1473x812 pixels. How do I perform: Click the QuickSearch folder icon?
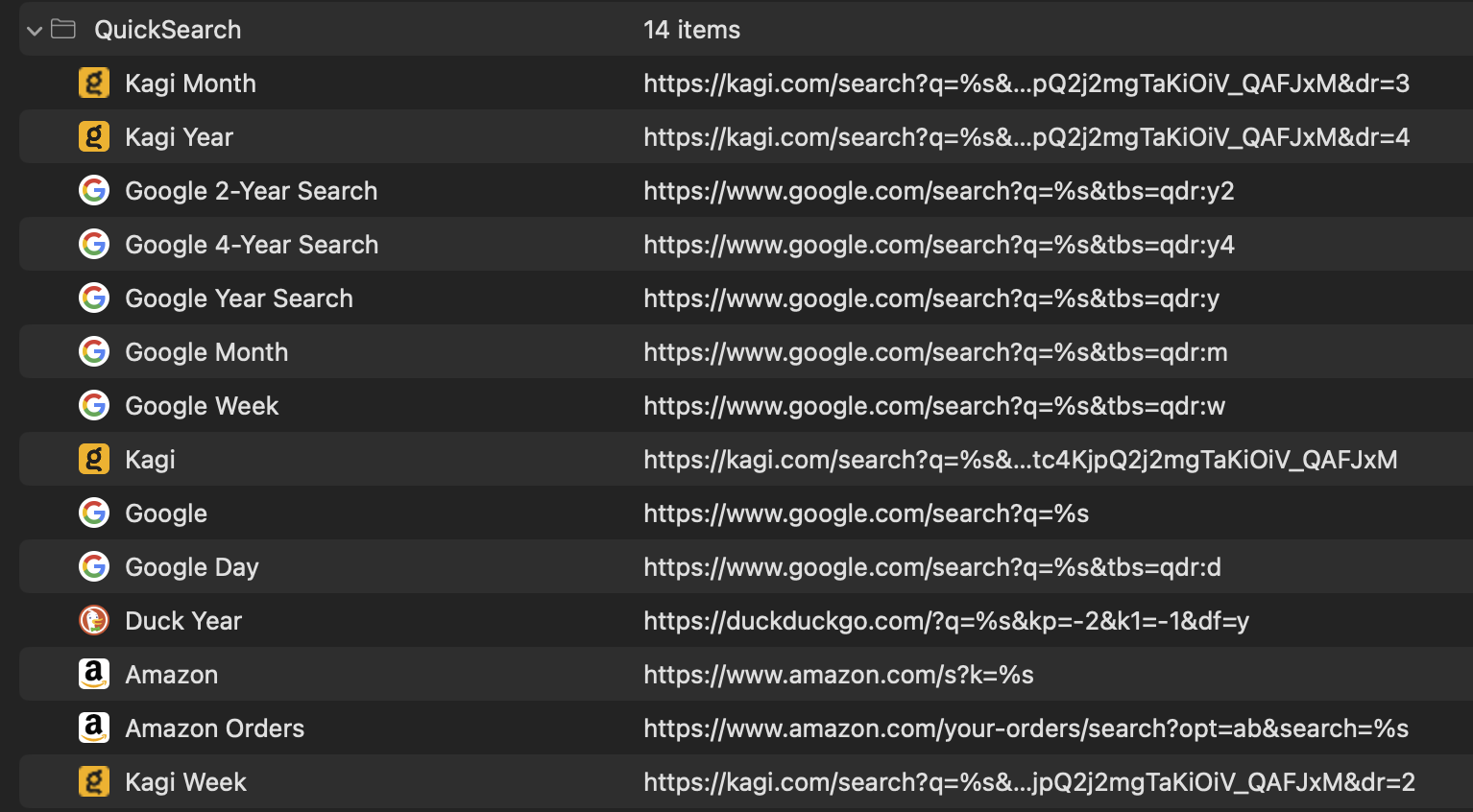tap(63, 30)
